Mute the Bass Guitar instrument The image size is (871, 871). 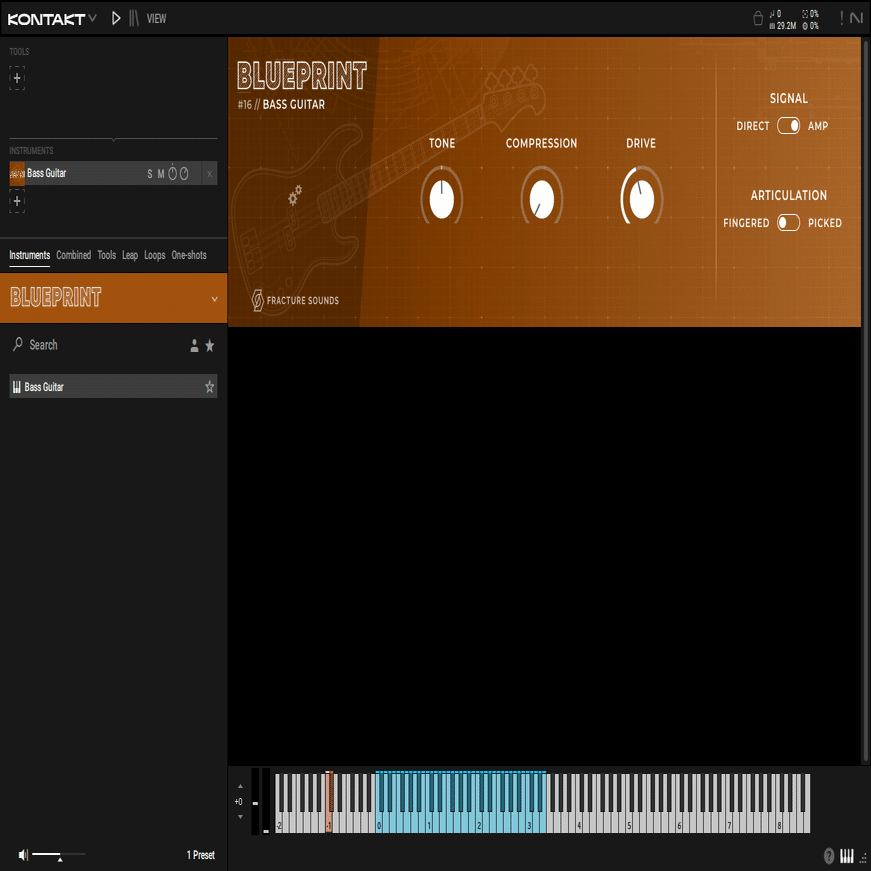(x=161, y=174)
